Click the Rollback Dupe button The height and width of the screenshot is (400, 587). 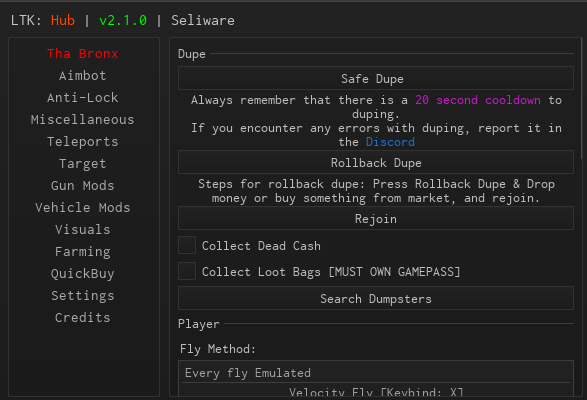point(376,163)
